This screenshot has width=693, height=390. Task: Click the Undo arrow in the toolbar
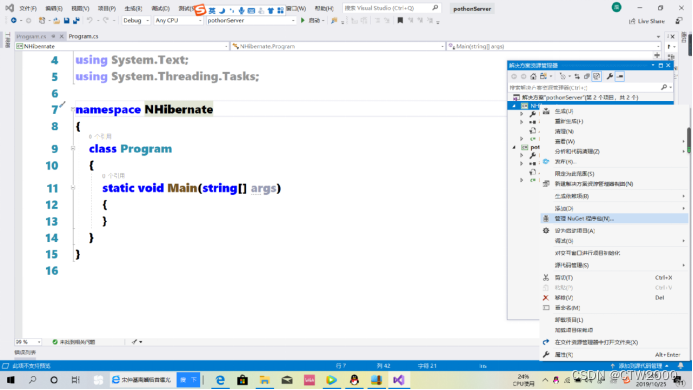click(90, 20)
